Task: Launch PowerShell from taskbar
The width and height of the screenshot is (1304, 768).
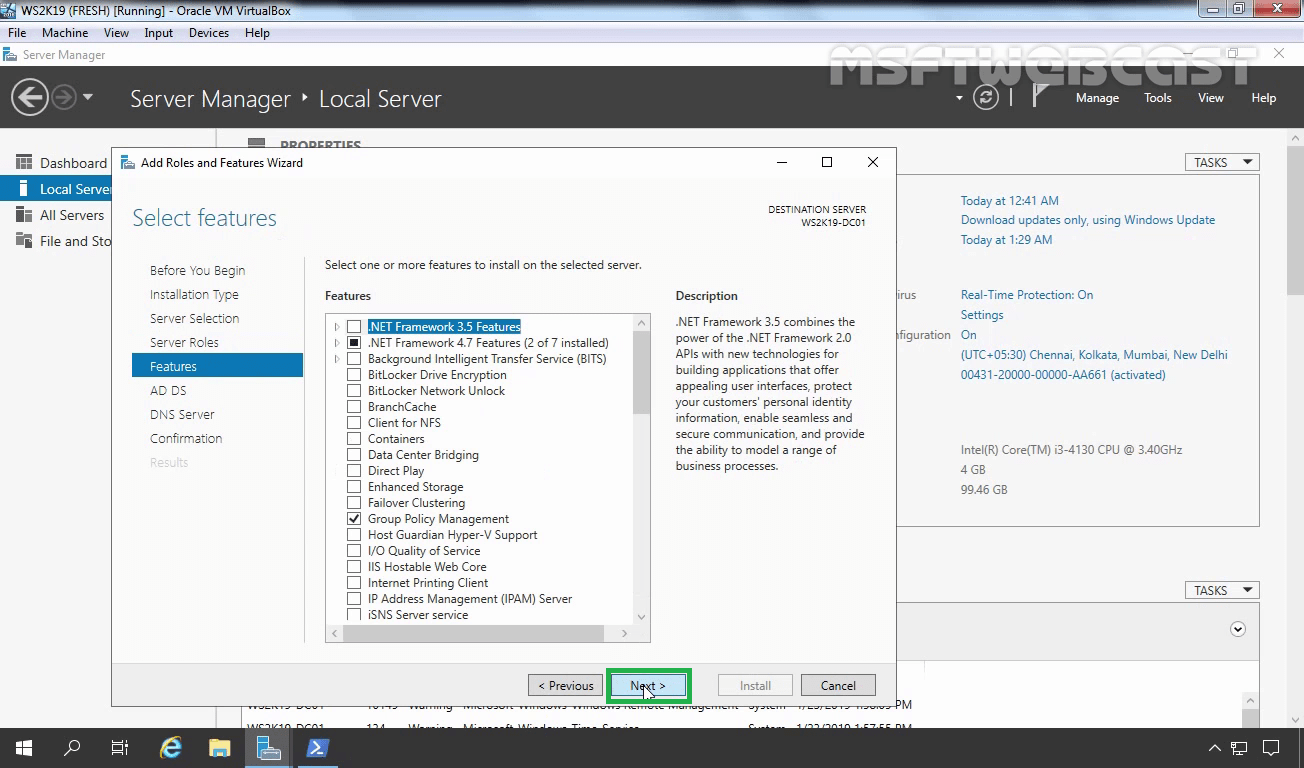Action: tap(317, 747)
